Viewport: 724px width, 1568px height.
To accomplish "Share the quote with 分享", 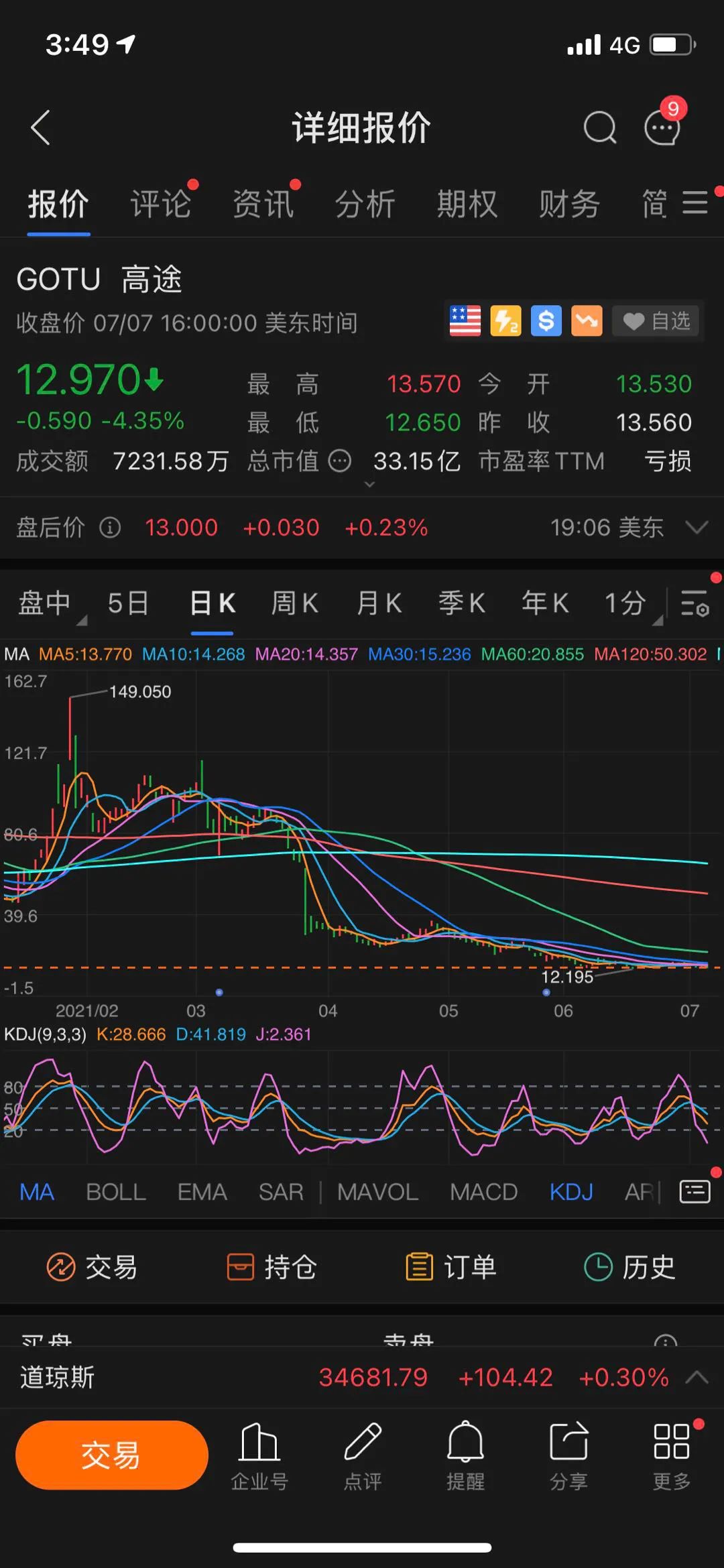I will 568,1457.
